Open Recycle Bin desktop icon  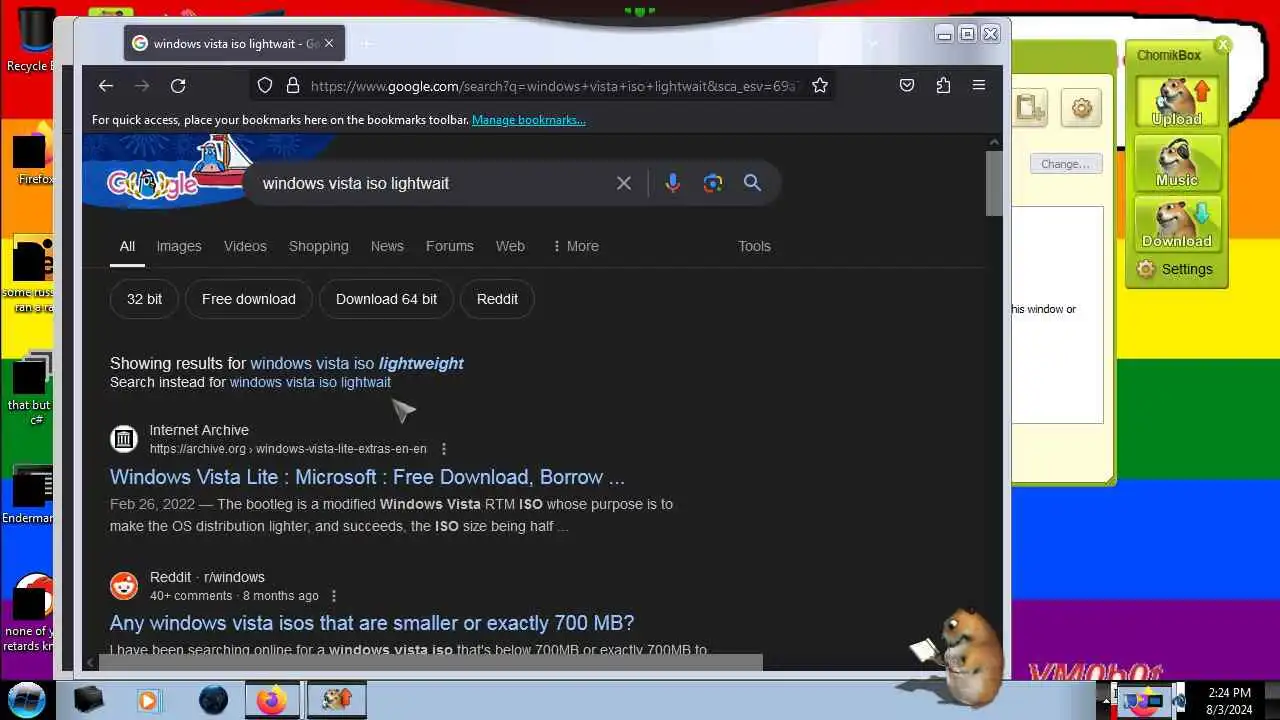pyautogui.click(x=36, y=40)
